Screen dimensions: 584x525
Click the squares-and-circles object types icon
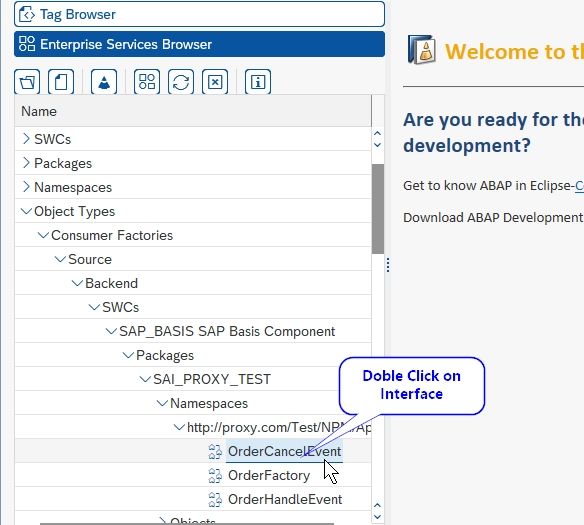coord(147,82)
